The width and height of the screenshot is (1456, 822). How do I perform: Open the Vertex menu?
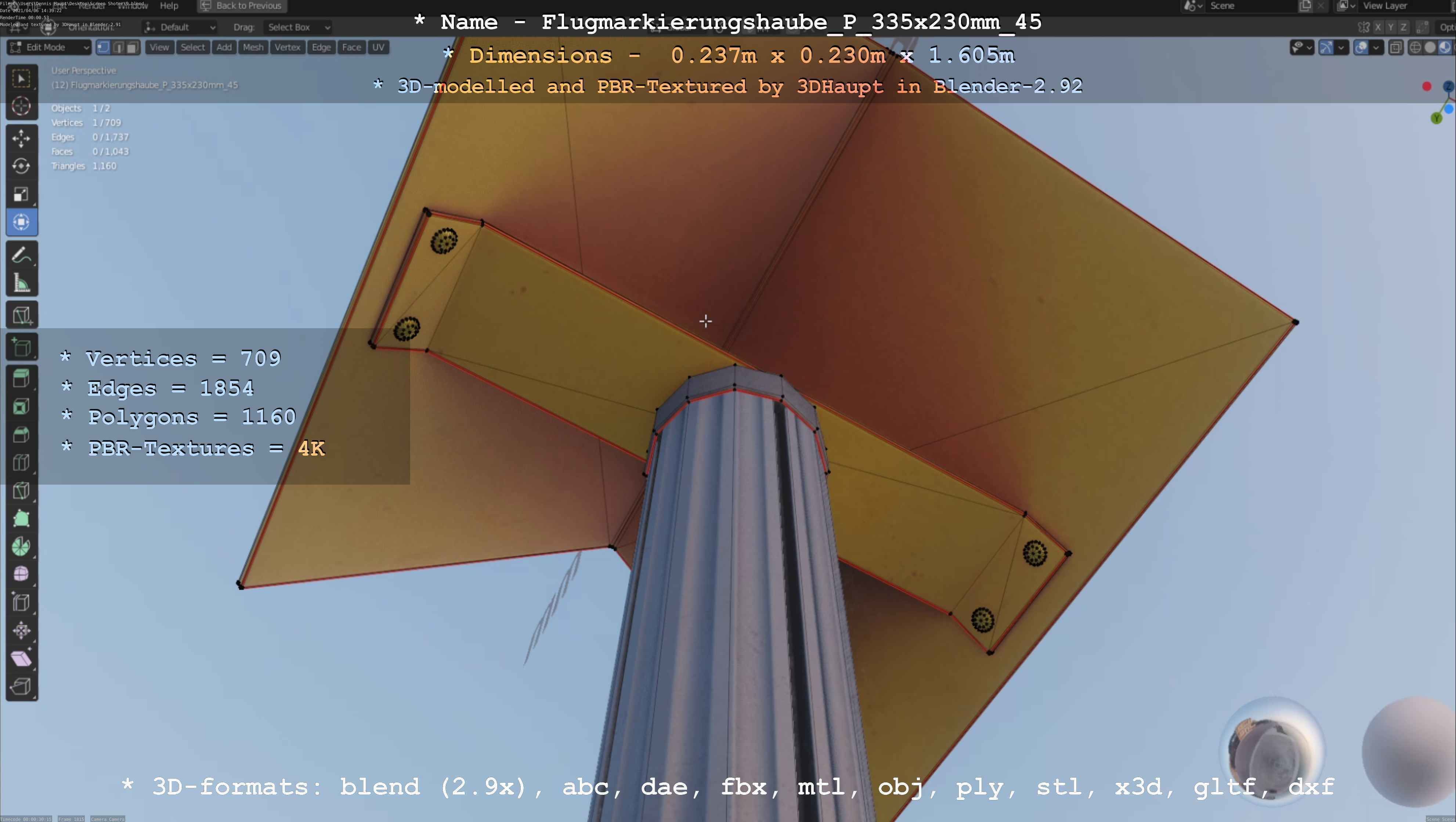287,47
